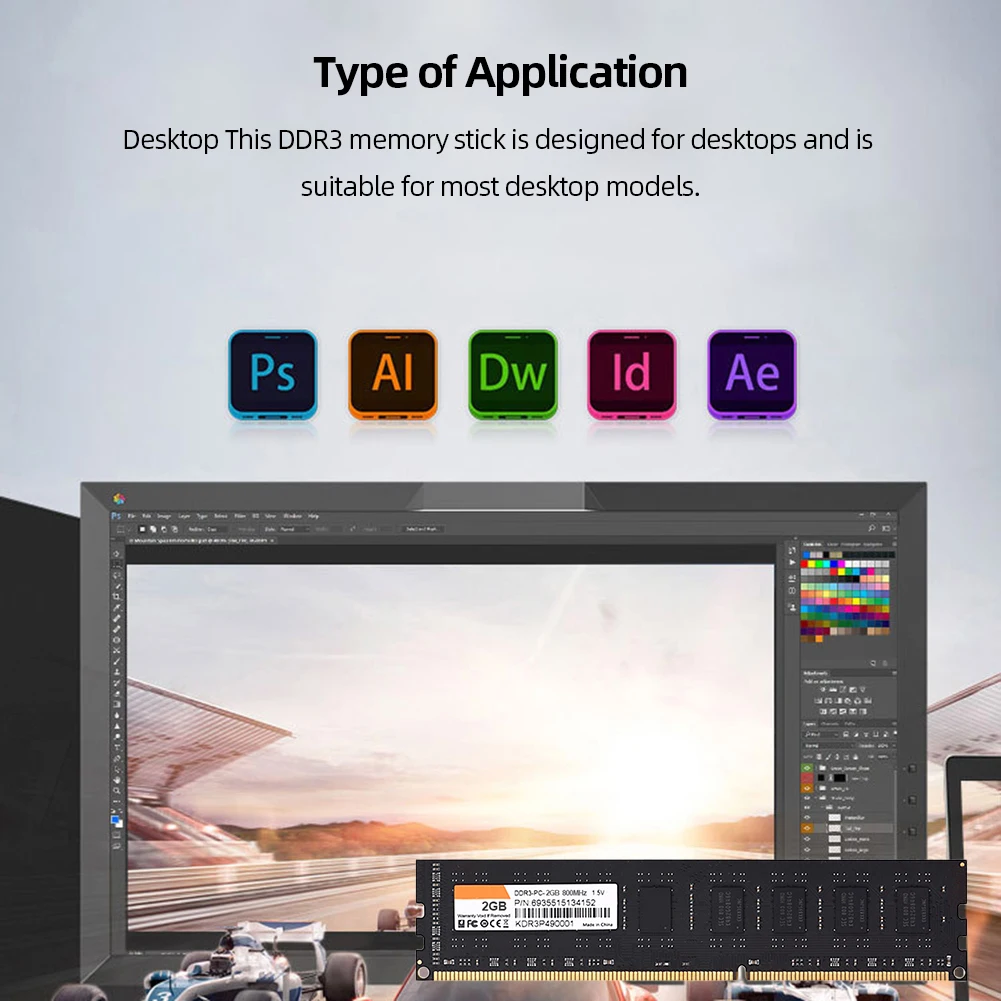Select the Rectangular Marquee tool
Image resolution: width=1001 pixels, height=1001 pixels.
[116, 564]
